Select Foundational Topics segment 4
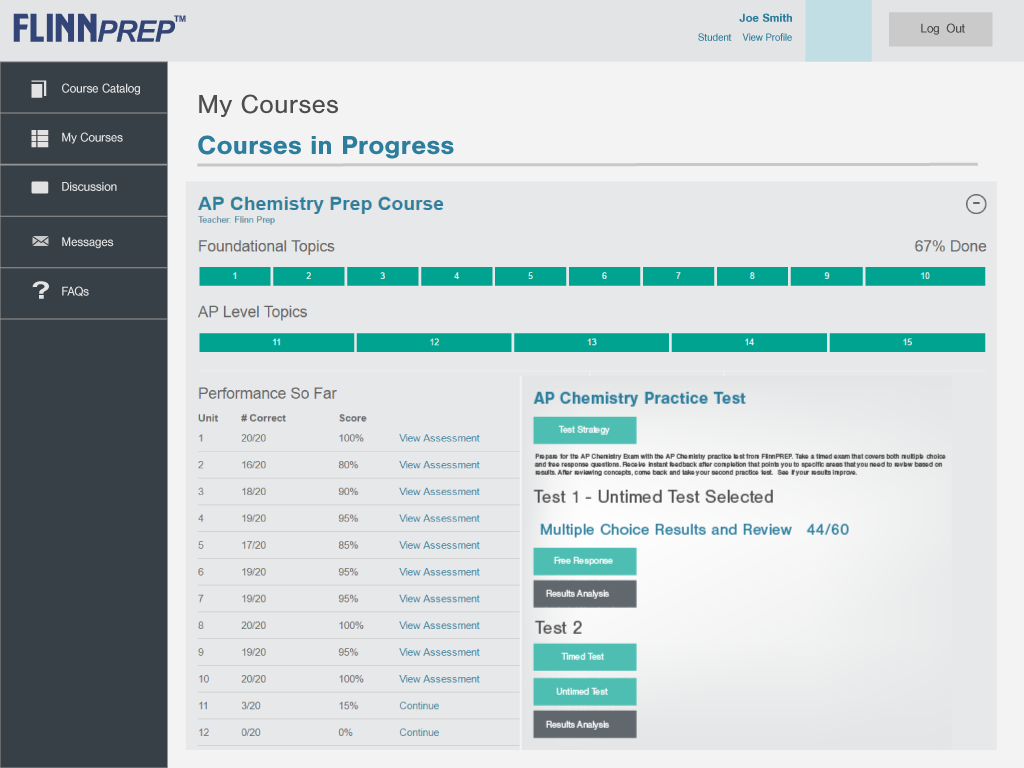 pyautogui.click(x=456, y=276)
